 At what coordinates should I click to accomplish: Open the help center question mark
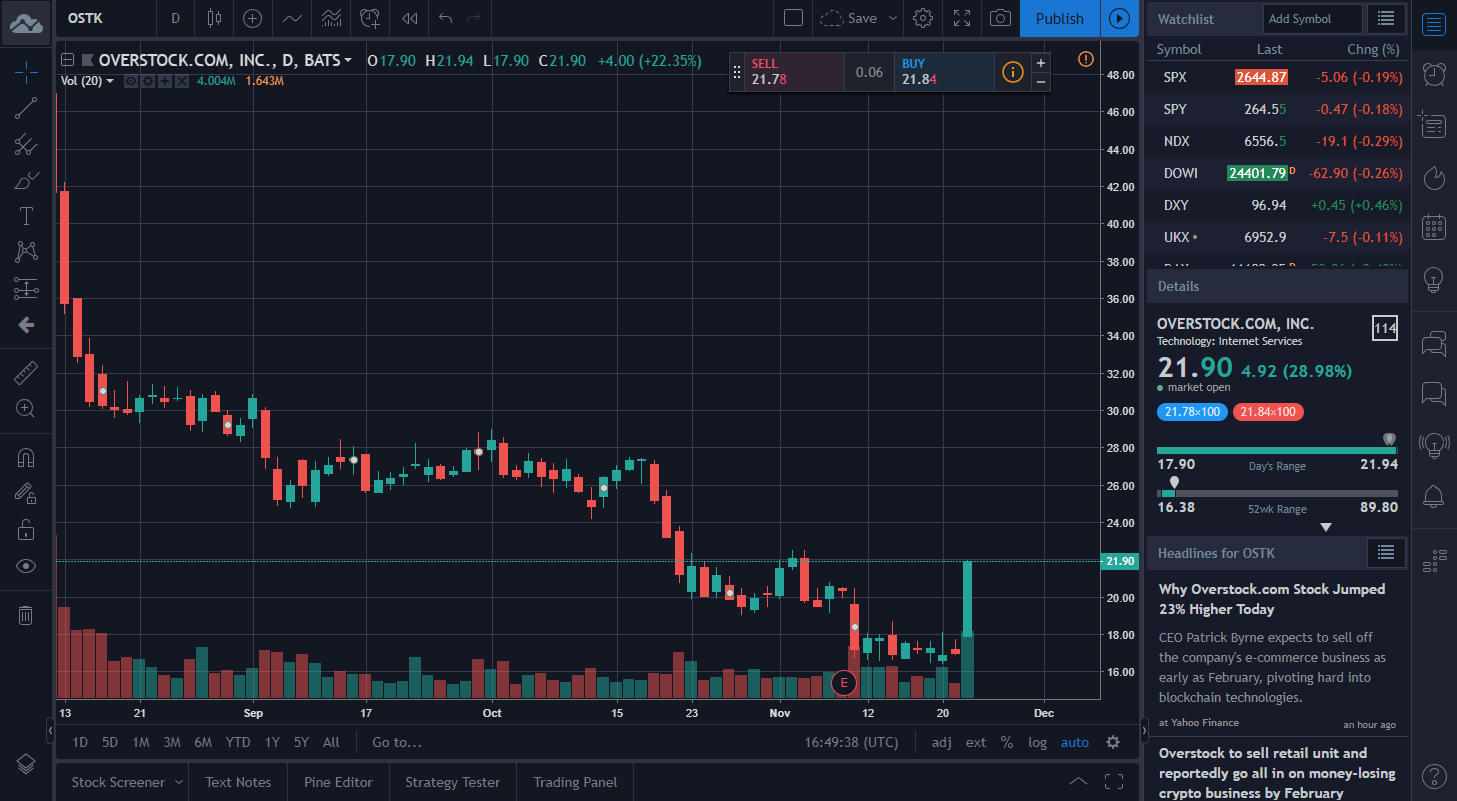(1434, 775)
